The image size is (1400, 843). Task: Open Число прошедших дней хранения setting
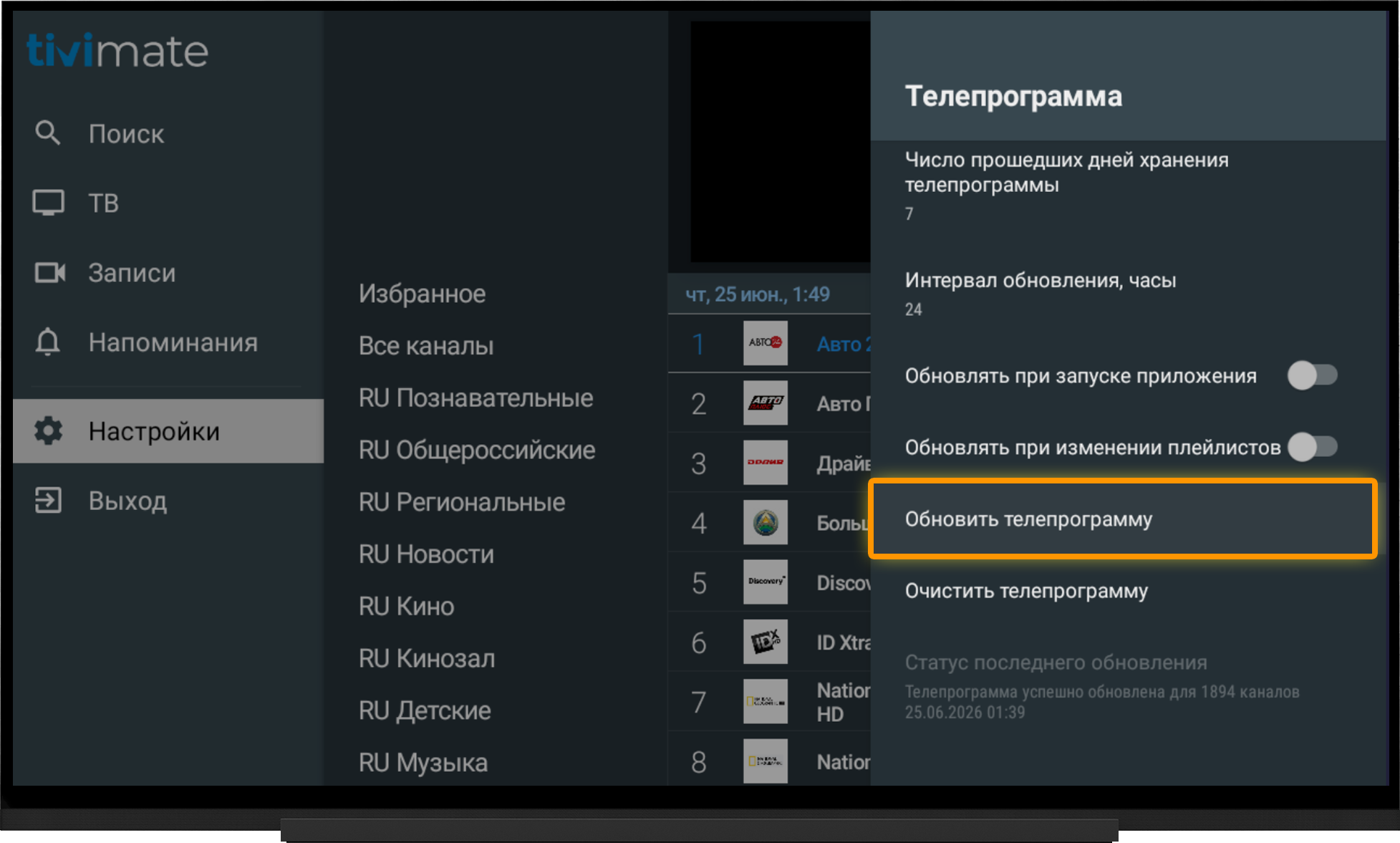pyautogui.click(x=1129, y=186)
